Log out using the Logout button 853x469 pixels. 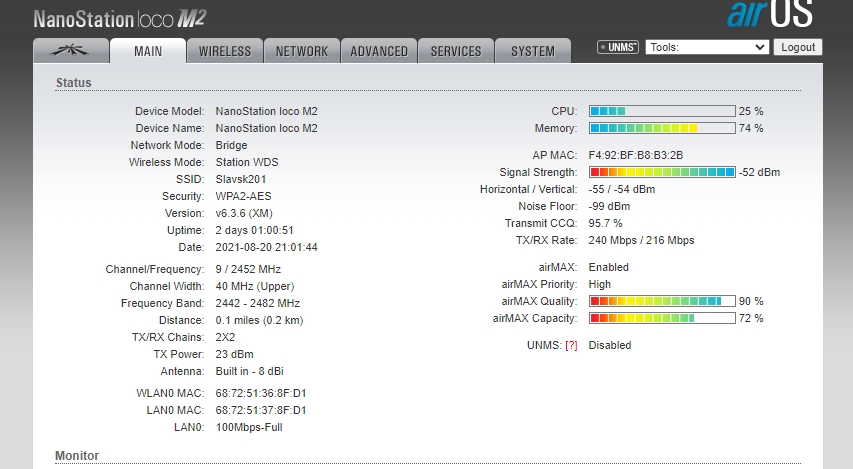click(x=798, y=47)
